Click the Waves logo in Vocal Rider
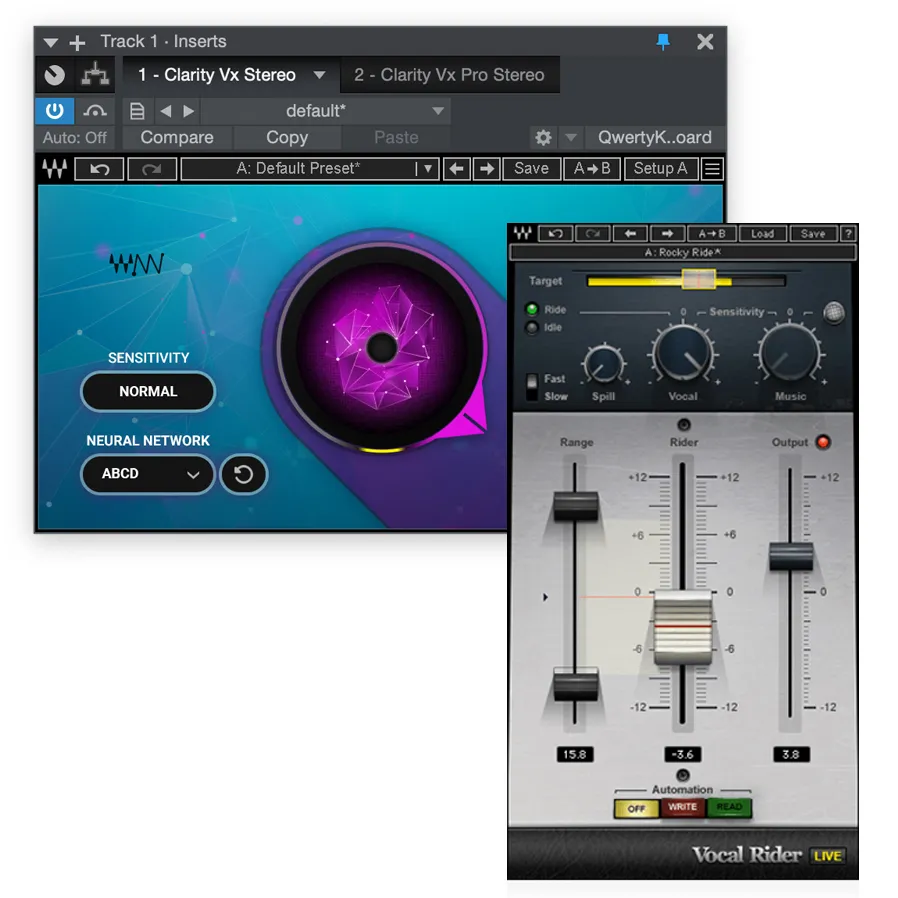Image resolution: width=898 pixels, height=898 pixels. [x=522, y=233]
